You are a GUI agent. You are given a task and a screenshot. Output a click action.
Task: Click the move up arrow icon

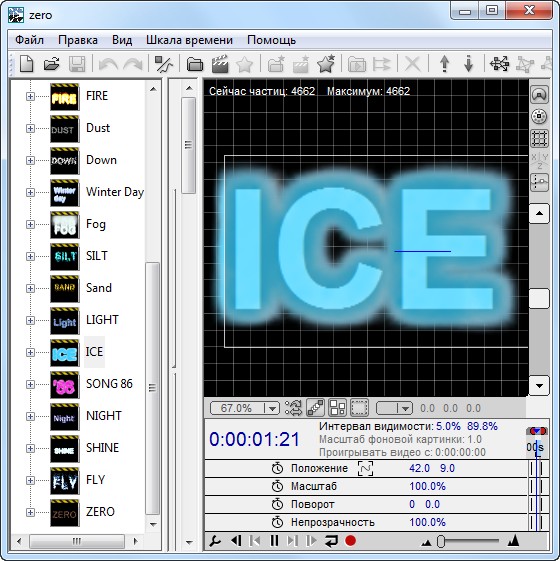[x=444, y=64]
